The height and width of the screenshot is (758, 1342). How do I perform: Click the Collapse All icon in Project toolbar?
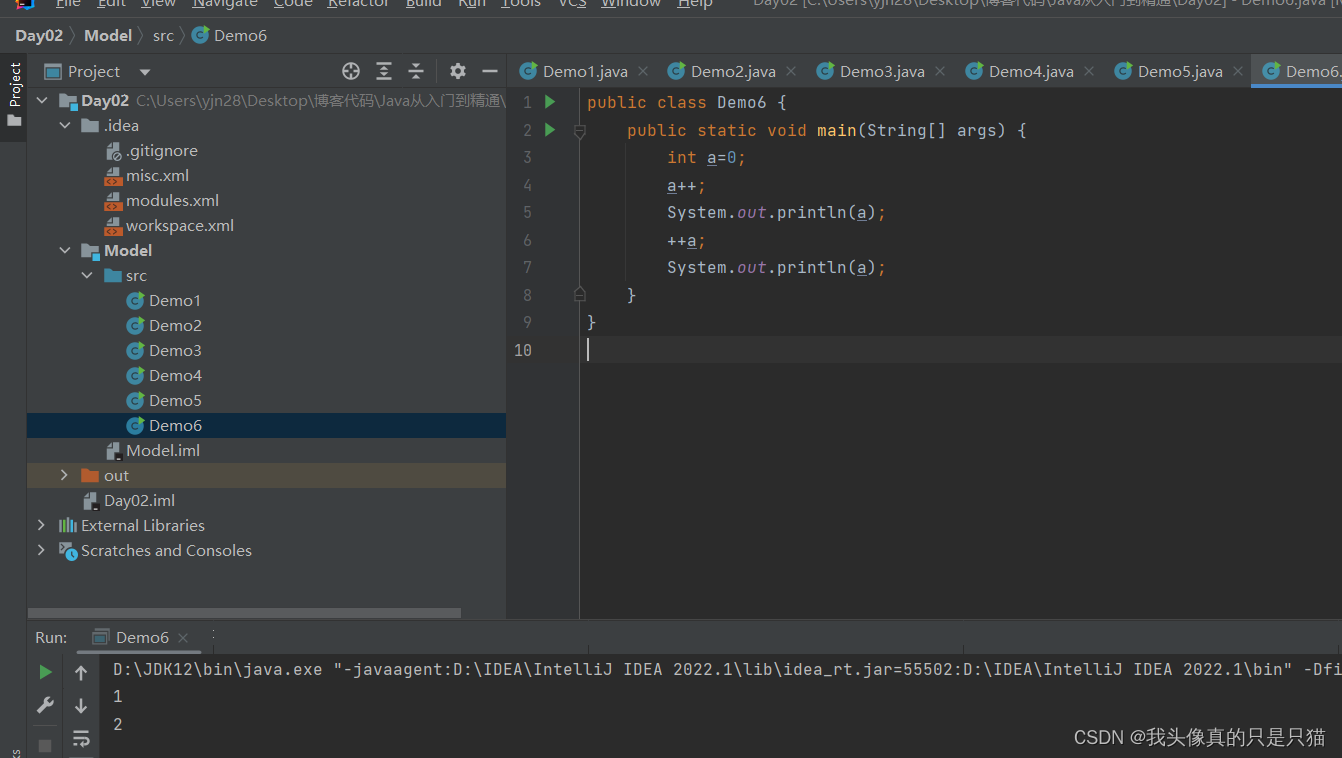[416, 71]
